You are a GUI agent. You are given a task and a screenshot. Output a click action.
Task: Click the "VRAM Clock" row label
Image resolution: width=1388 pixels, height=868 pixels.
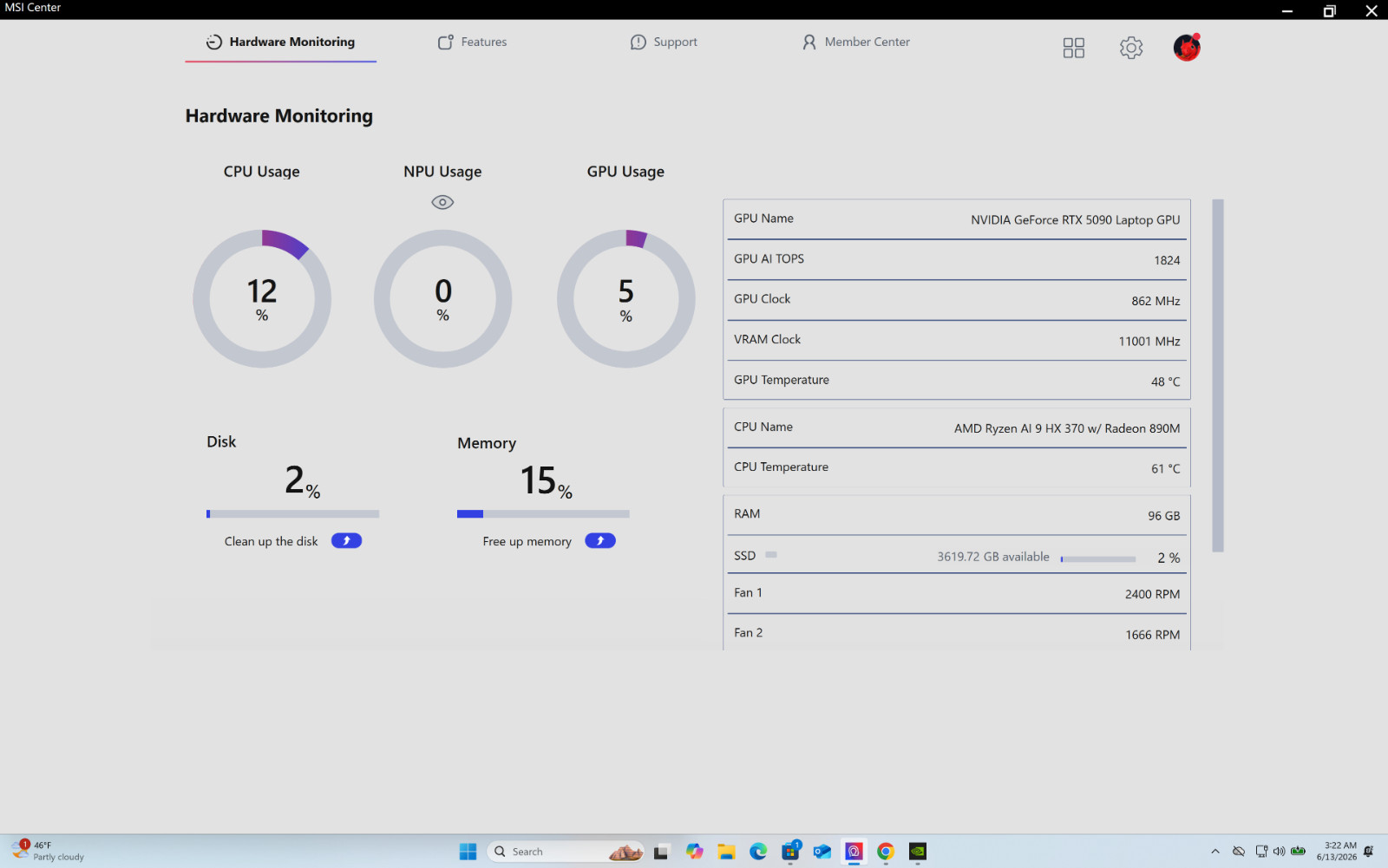pos(767,339)
